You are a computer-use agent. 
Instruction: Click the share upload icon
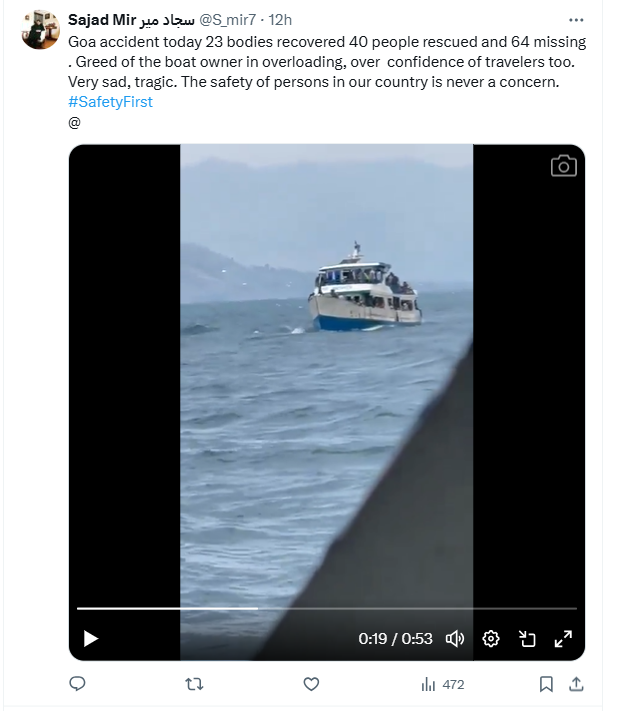click(x=576, y=684)
